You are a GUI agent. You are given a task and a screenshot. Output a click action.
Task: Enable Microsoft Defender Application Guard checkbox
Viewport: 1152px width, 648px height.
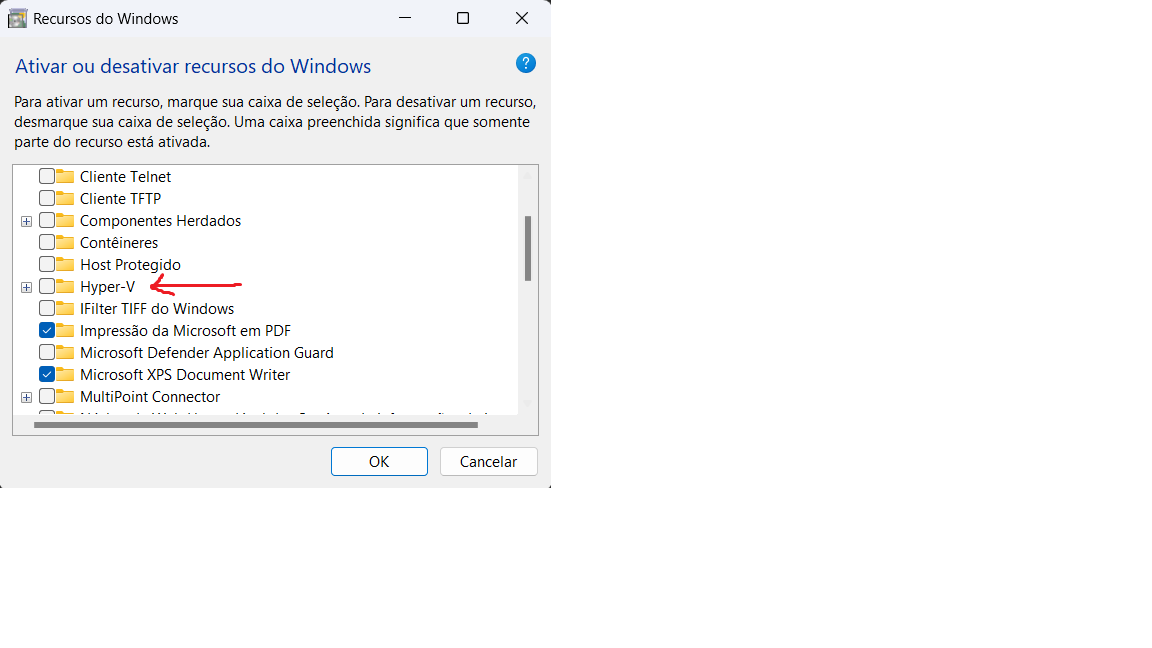[x=46, y=353]
